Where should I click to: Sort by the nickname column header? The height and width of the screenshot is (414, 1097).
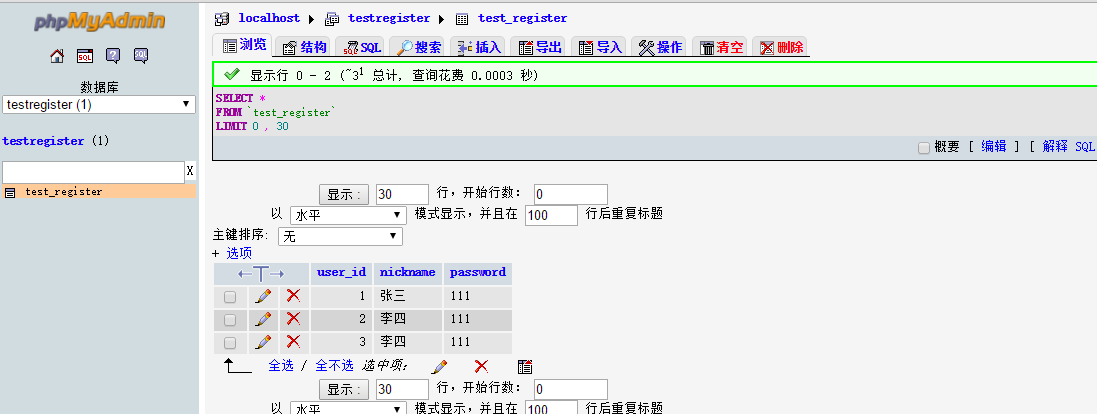[x=407, y=273]
